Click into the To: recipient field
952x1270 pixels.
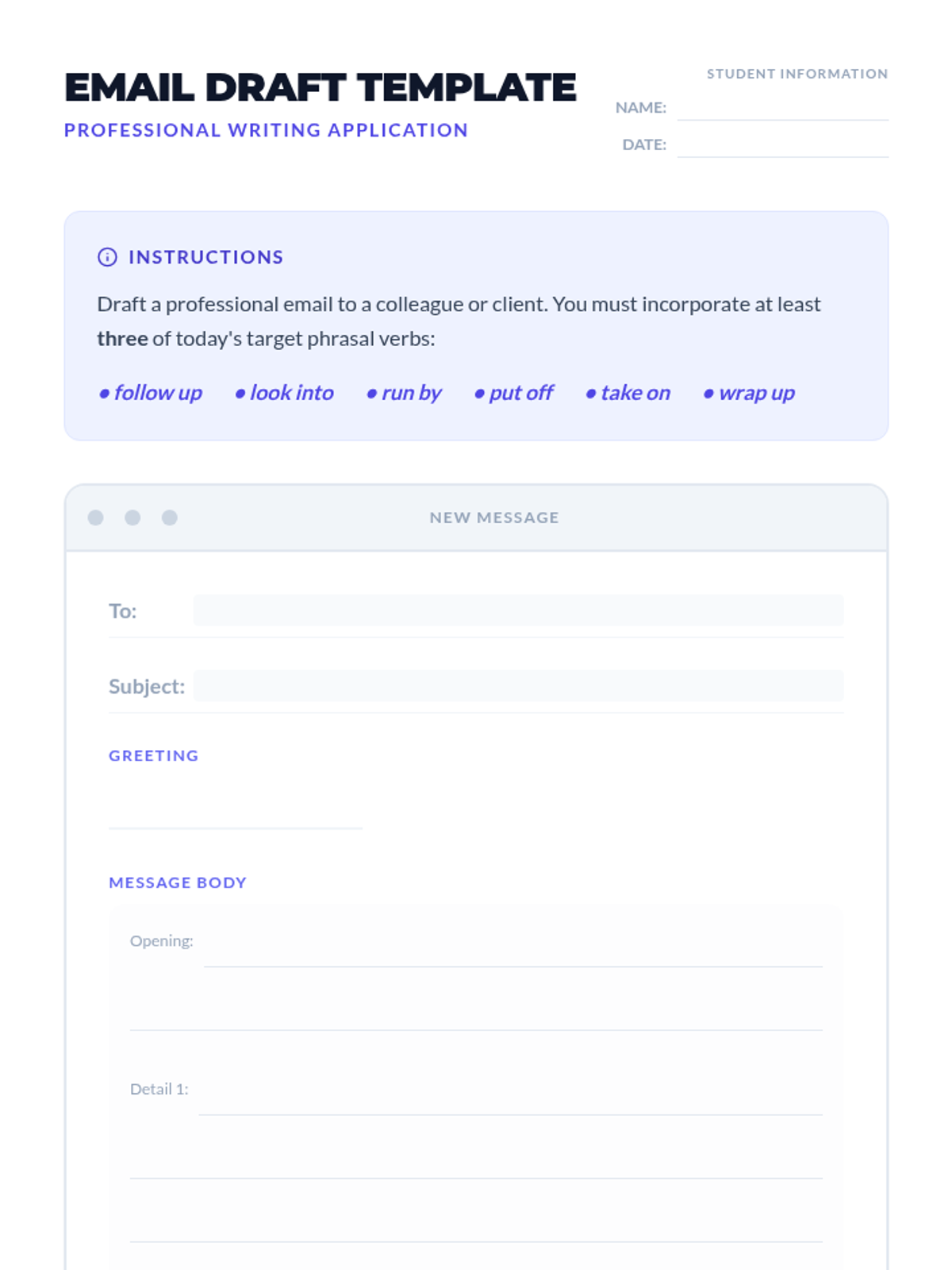519,610
